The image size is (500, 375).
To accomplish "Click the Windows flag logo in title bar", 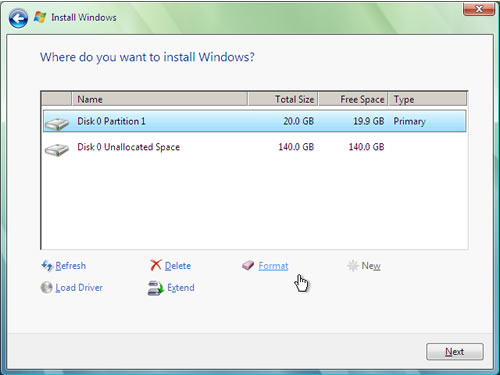I will pyautogui.click(x=40, y=17).
